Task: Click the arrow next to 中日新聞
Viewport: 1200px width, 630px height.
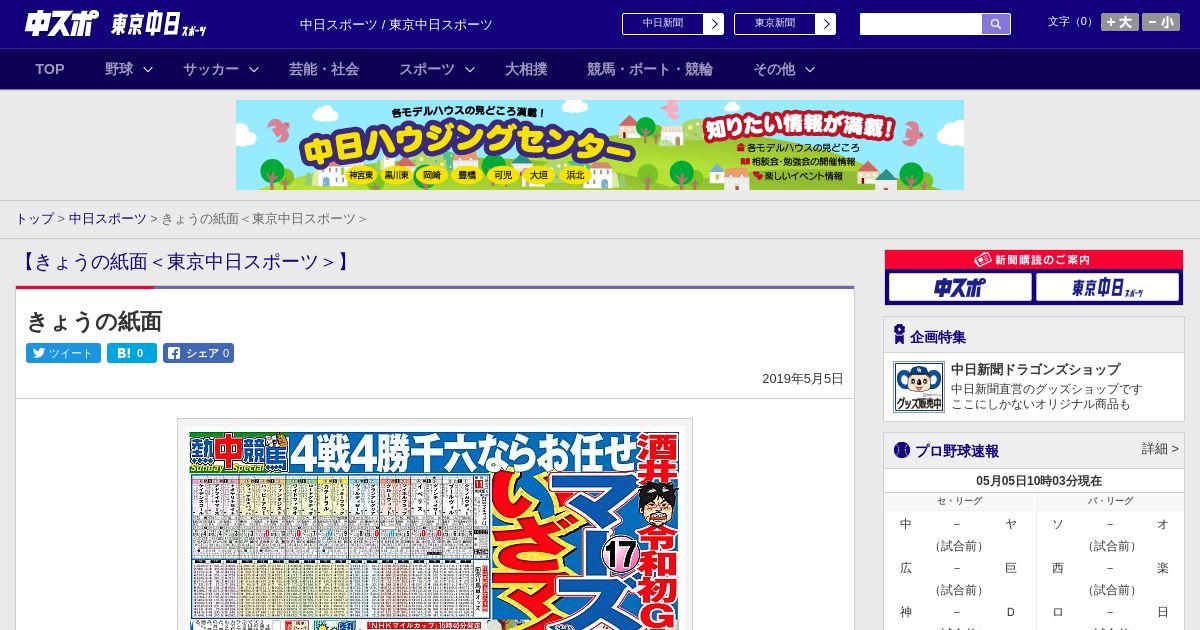Action: pyautogui.click(x=713, y=24)
